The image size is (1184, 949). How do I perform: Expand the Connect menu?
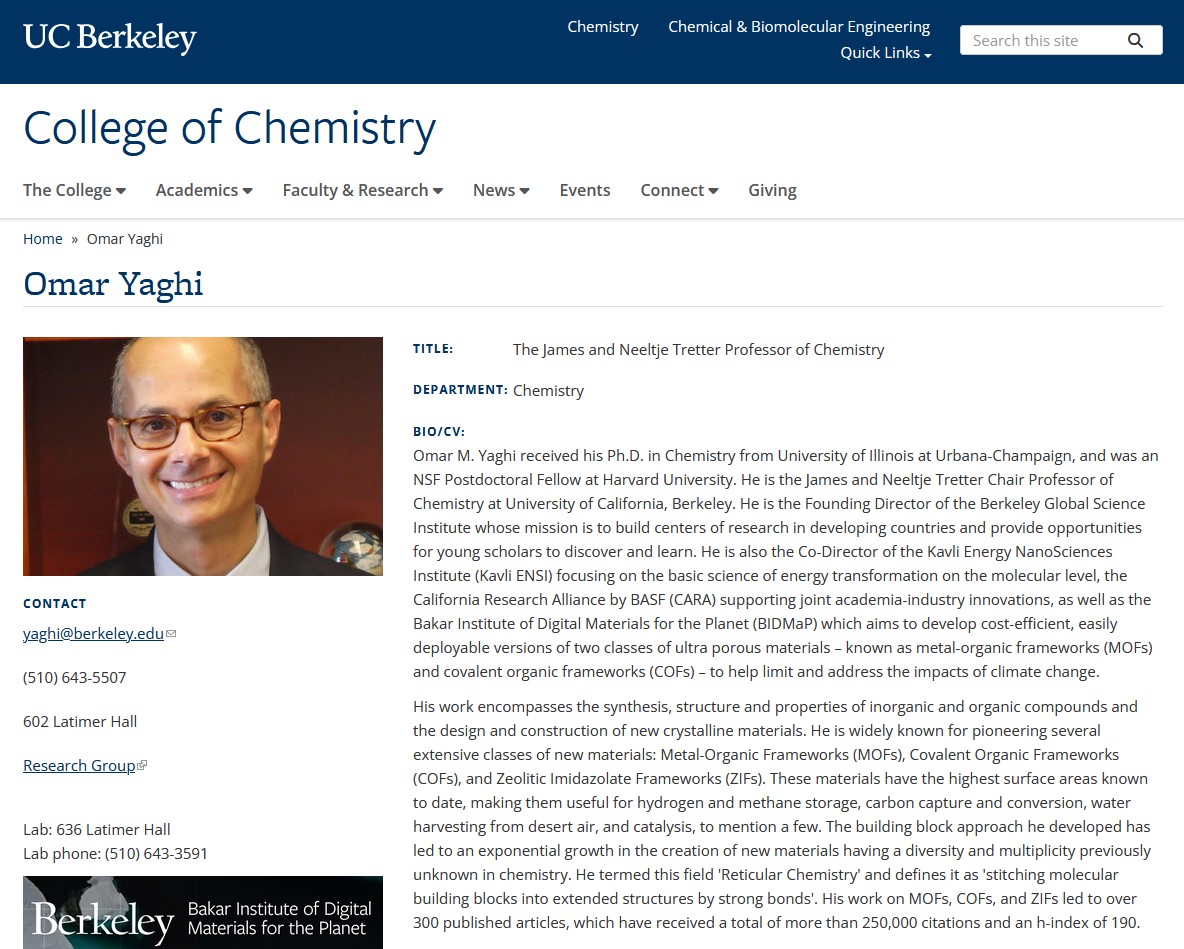(679, 190)
